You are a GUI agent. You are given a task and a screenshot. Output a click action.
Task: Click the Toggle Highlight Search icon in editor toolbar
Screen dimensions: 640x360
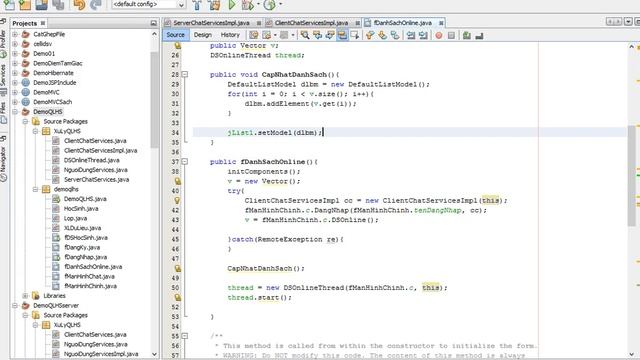click(x=342, y=36)
